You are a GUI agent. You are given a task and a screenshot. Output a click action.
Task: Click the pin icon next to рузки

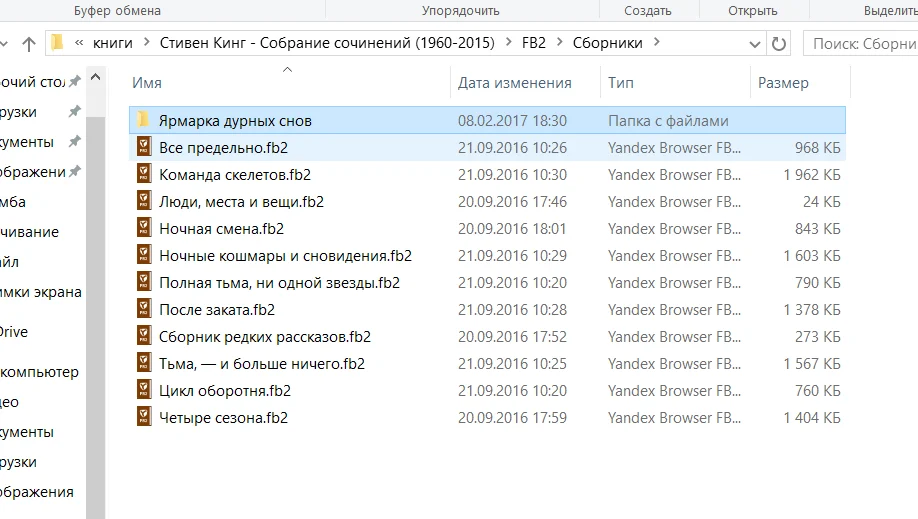(x=74, y=111)
